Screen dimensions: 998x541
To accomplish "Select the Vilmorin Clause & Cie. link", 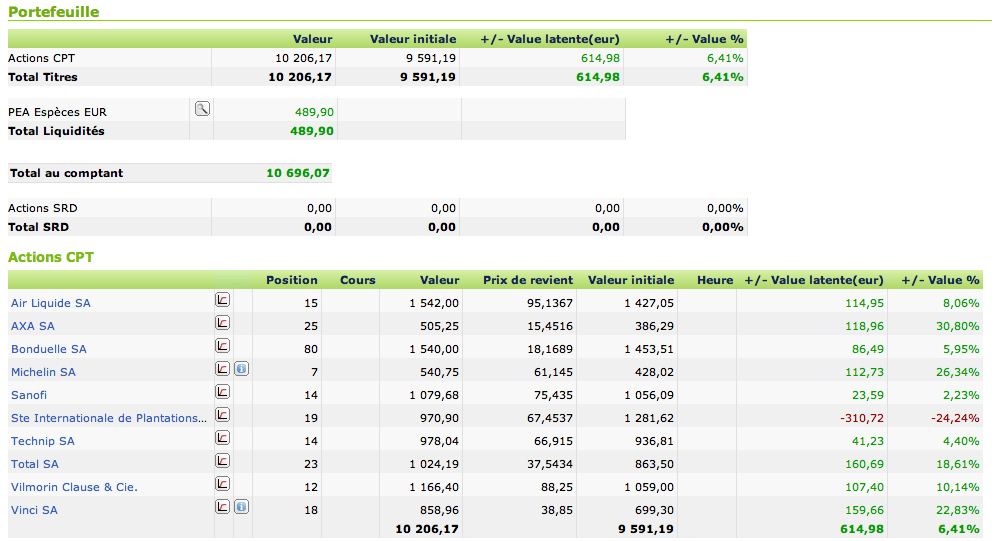I will coord(74,487).
